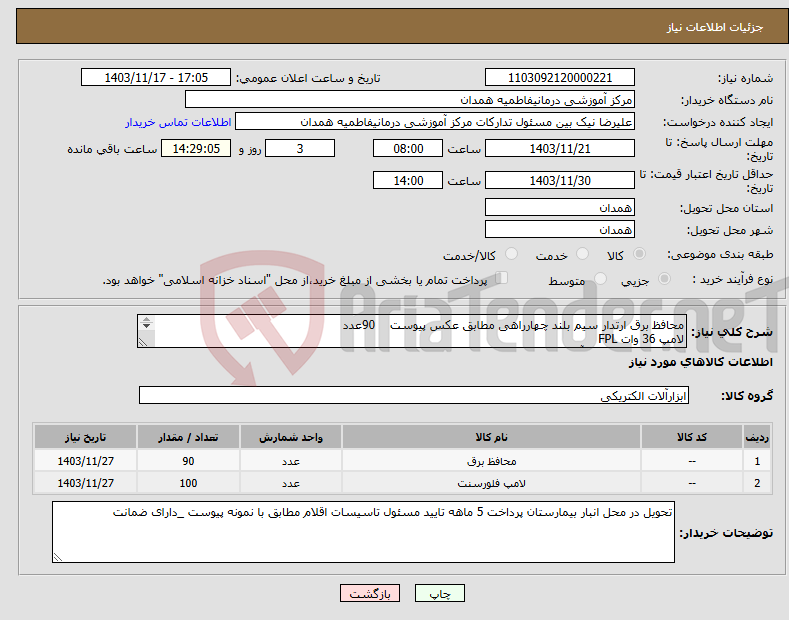Click the buyer name field مرکز آموزشی درمانیفاطمیه
Viewport: 789px width, 620px height.
tap(410, 100)
